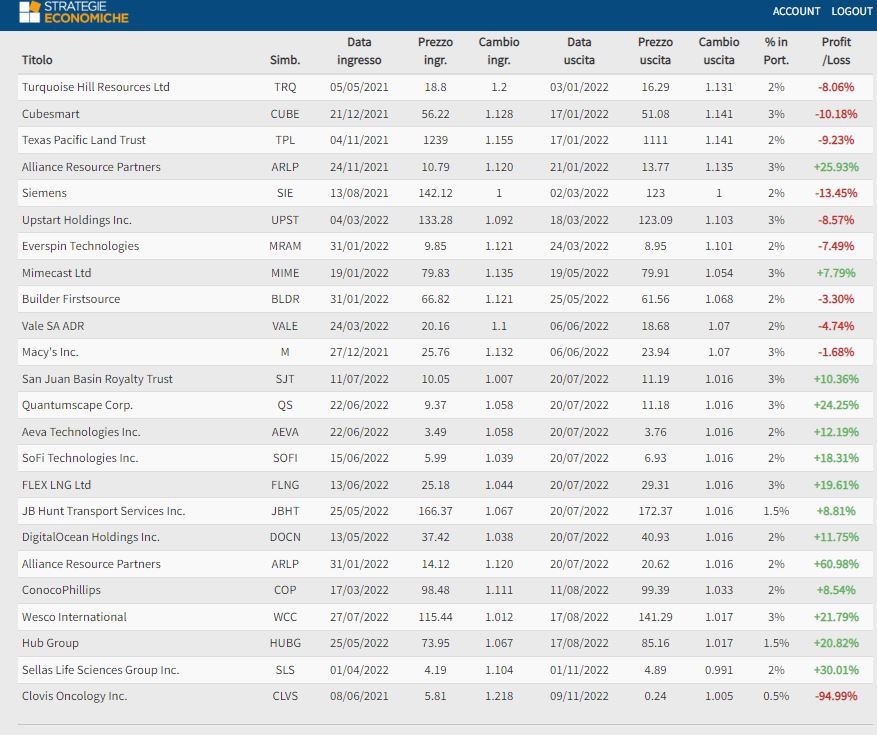This screenshot has width=877, height=735.
Task: Click the +7.79% profit value
Action: (x=836, y=273)
